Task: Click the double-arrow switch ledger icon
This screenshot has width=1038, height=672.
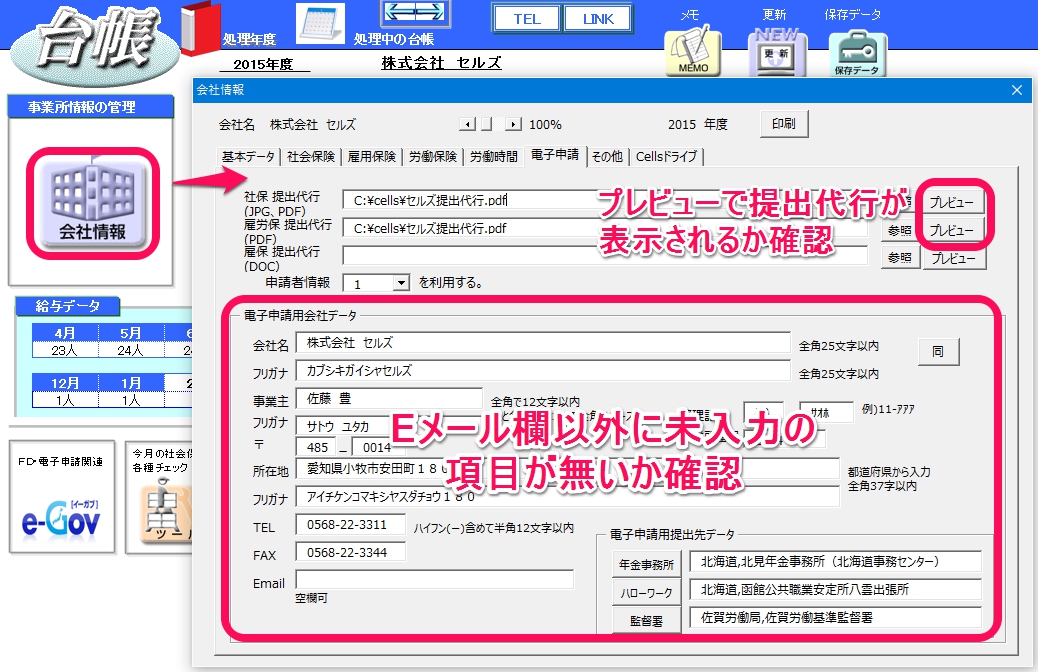Action: click(414, 13)
